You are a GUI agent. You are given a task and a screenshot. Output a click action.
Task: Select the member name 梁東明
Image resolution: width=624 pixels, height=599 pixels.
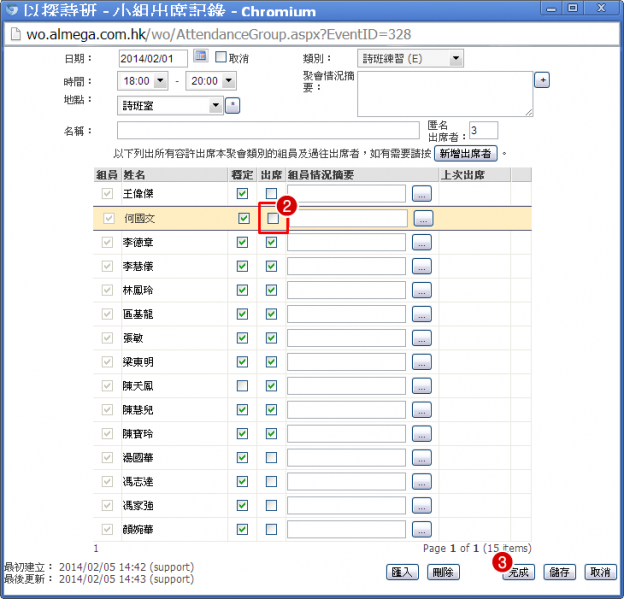point(138,362)
